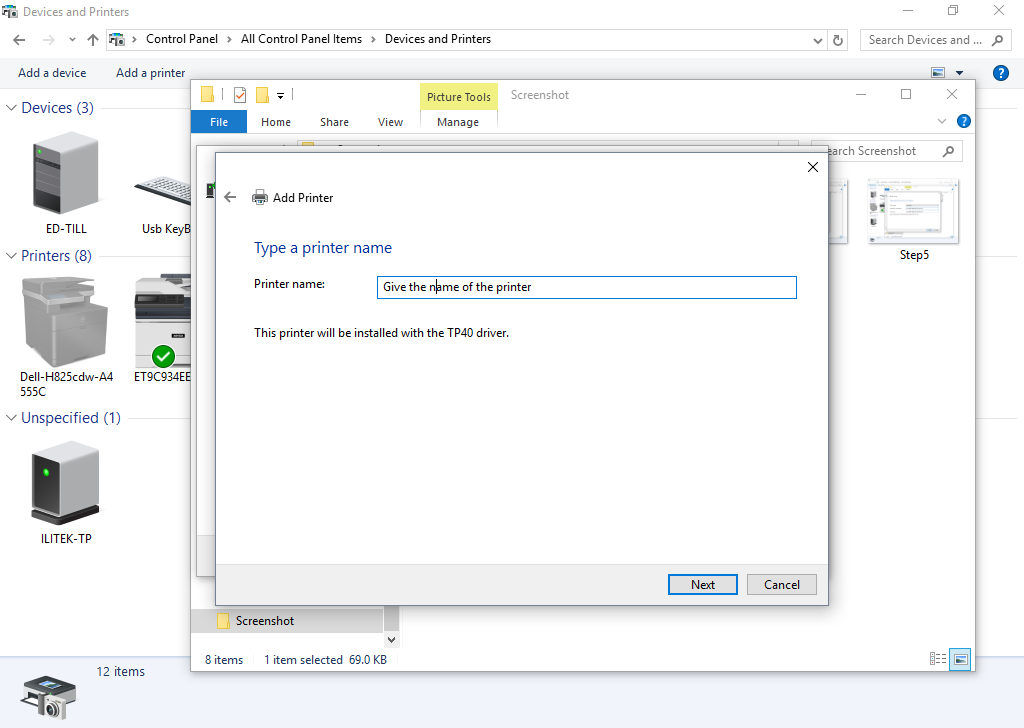The image size is (1024, 728).
Task: Expand the Explorer ribbon with the chevron
Action: 942,121
